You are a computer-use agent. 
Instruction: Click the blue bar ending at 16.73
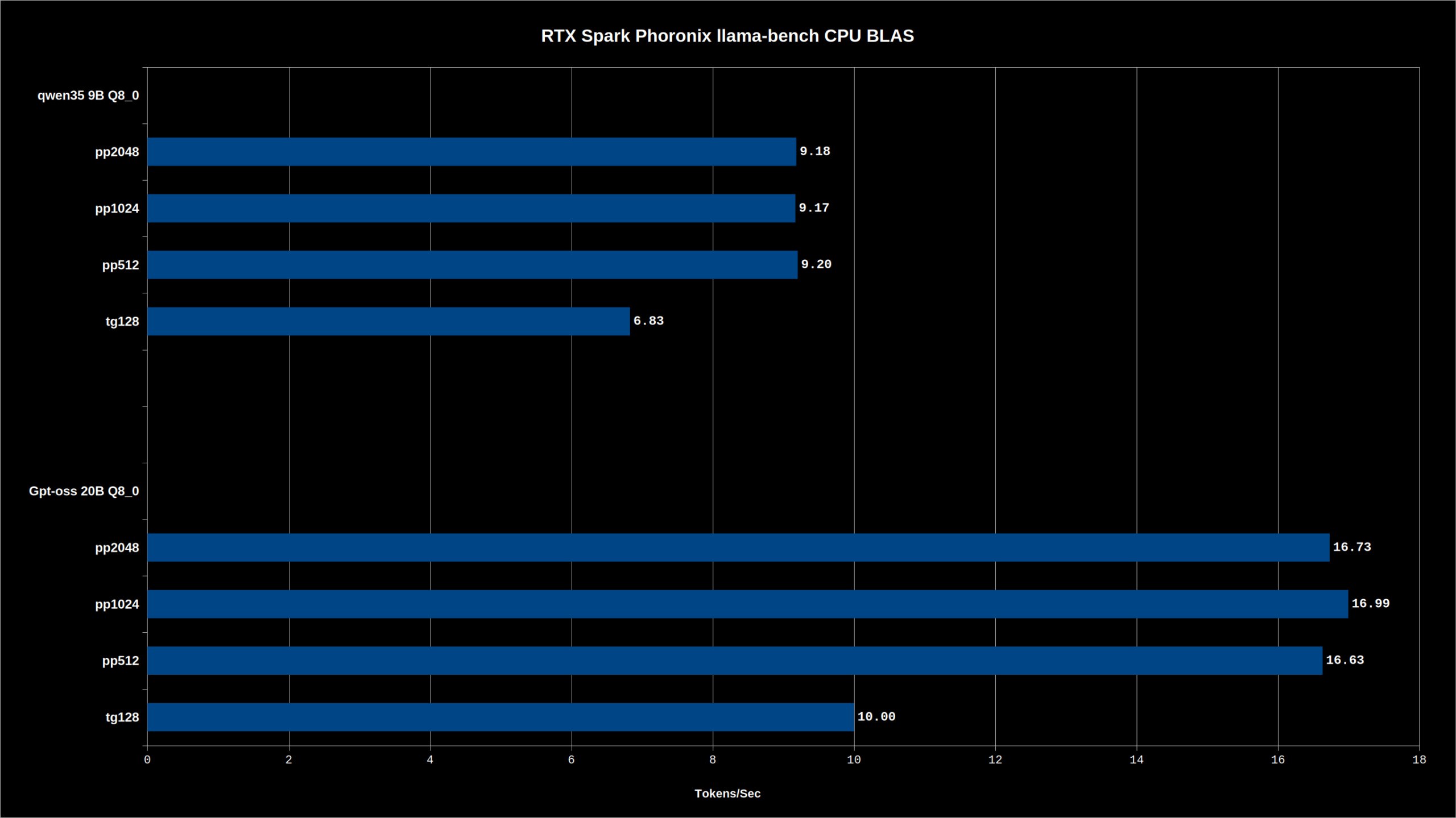738,547
